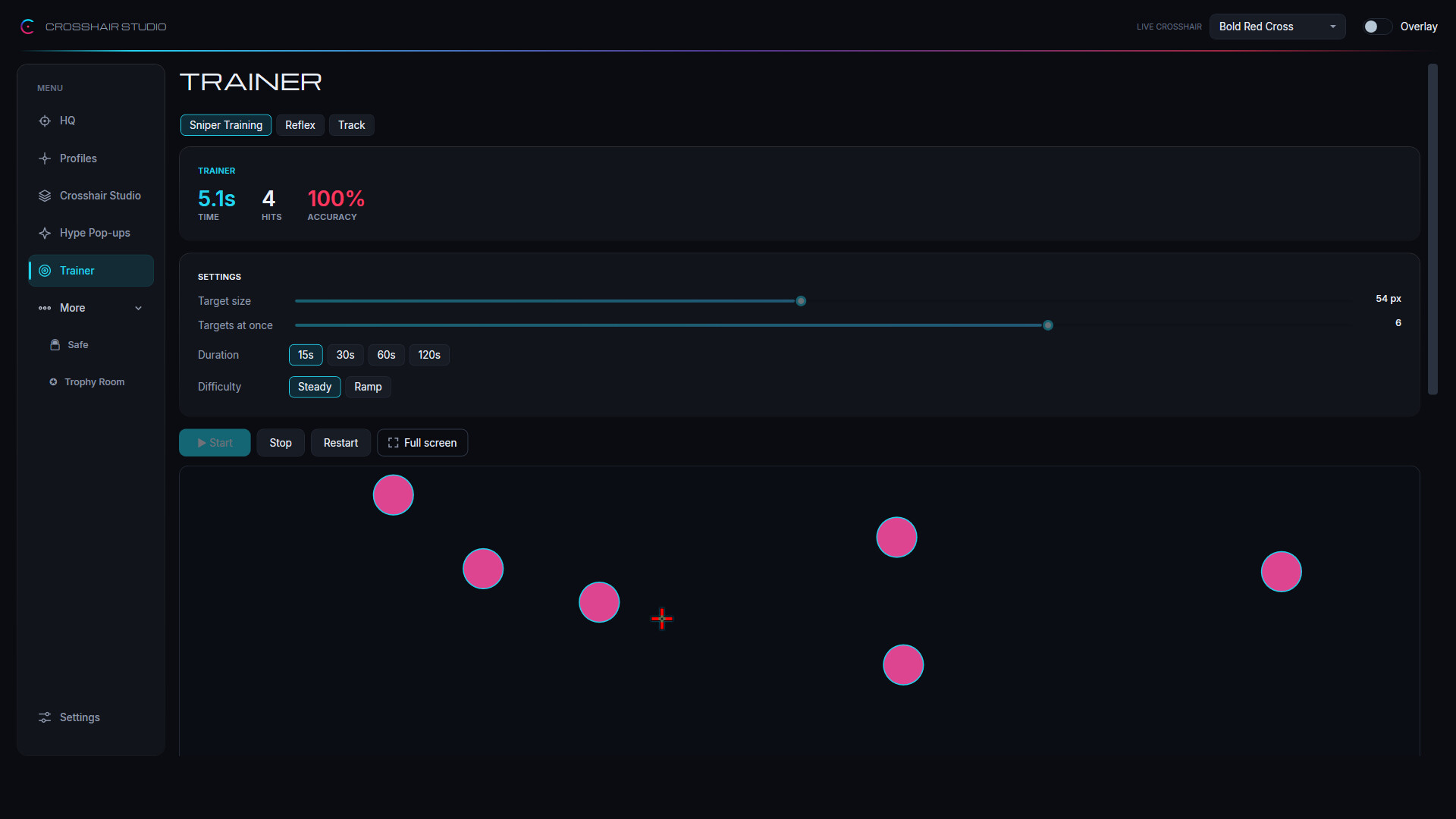Image resolution: width=1456 pixels, height=819 pixels.
Task: Click the Crosshair Studio layers icon
Action: (45, 196)
